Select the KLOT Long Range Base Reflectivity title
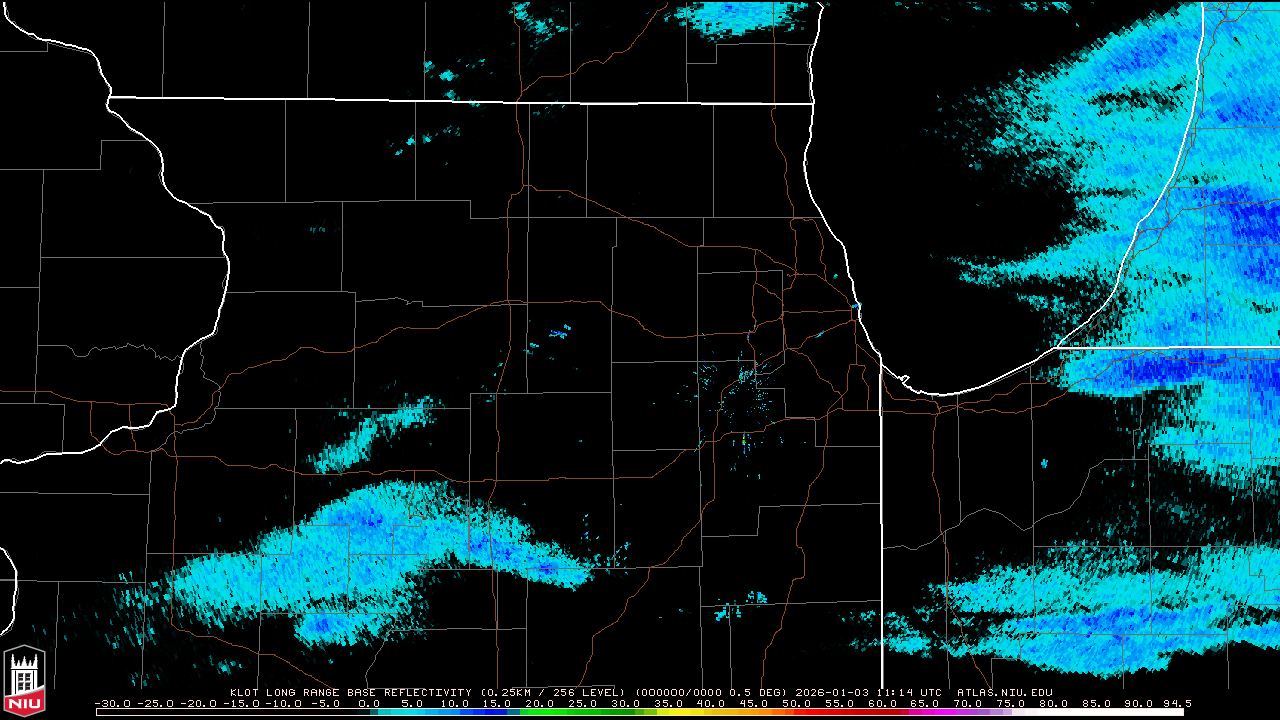This screenshot has height=720, width=1280. tap(350, 692)
